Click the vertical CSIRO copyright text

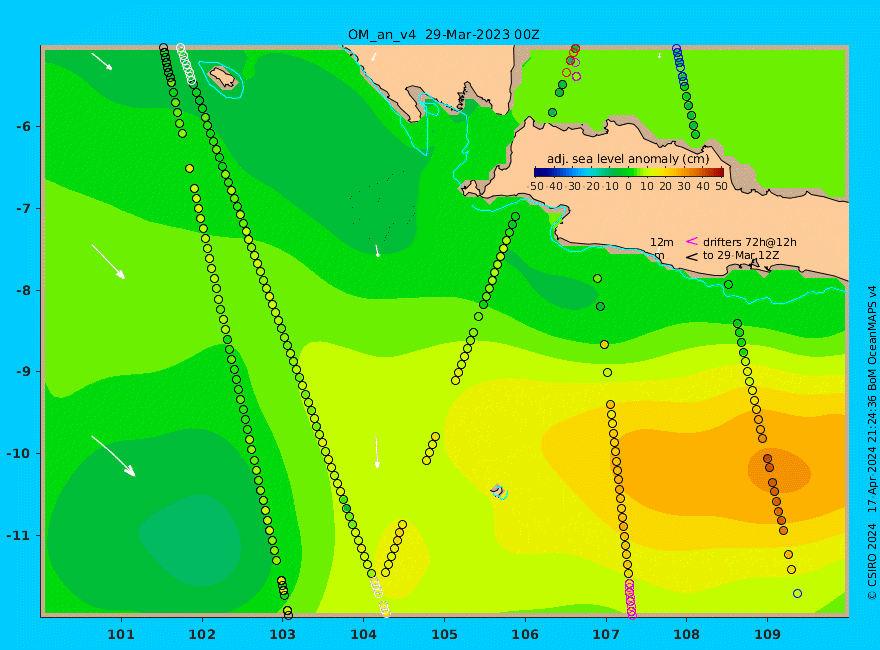pyautogui.click(x=872, y=443)
